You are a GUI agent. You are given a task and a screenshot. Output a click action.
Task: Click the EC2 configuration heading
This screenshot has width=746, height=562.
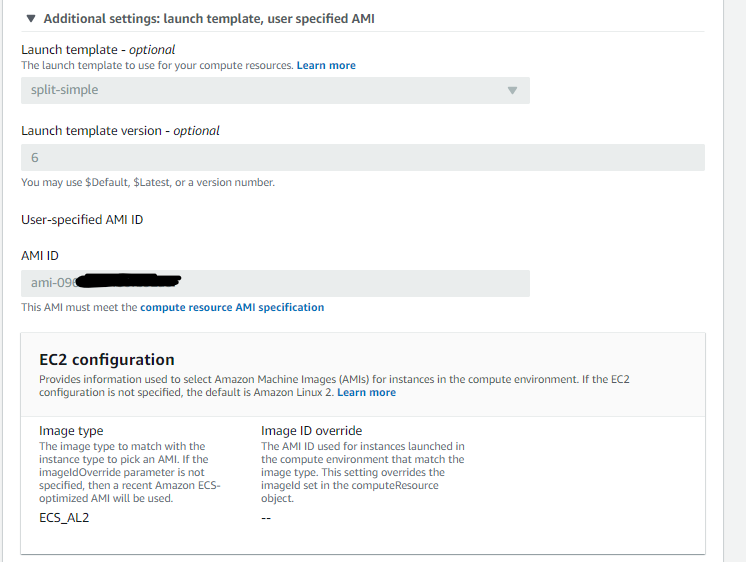coord(107,360)
